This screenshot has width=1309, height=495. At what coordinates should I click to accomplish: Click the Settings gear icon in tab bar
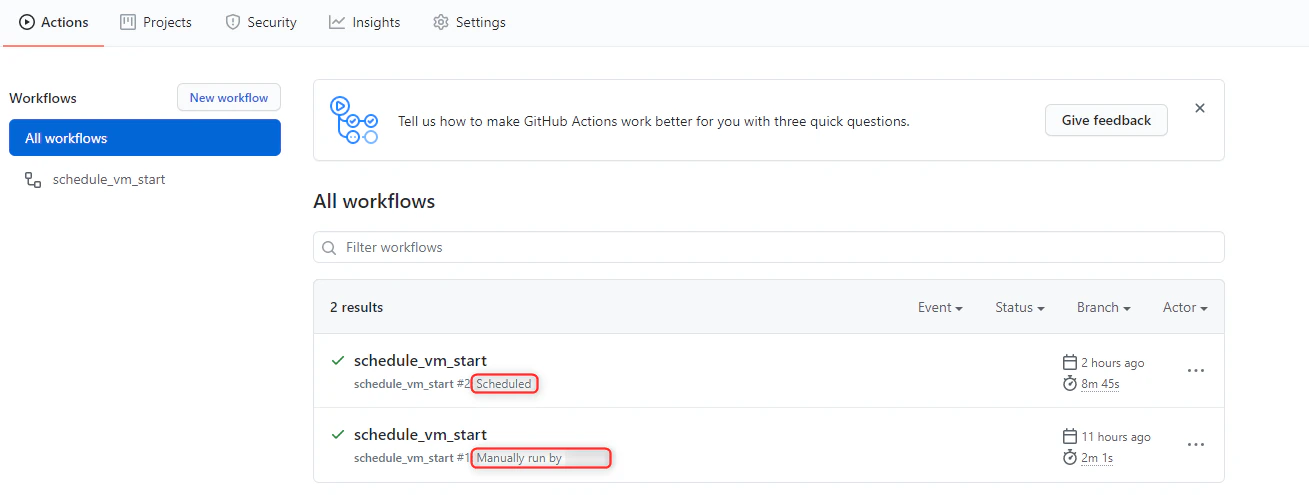[441, 22]
